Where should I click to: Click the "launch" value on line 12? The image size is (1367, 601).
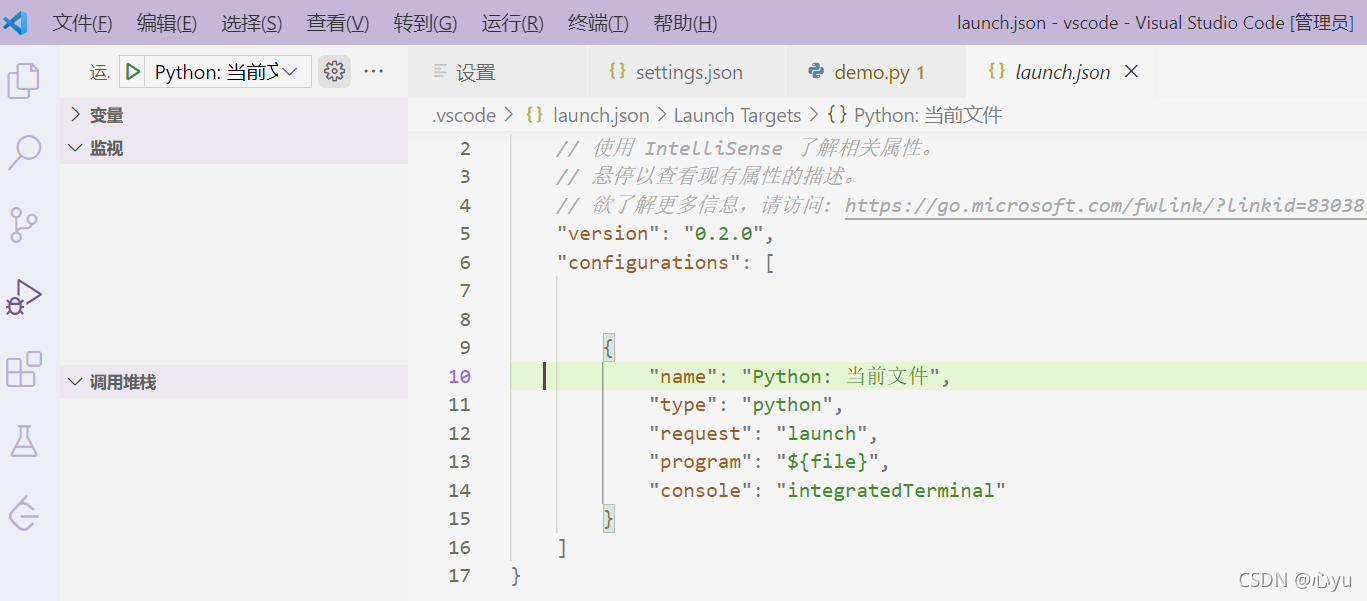pyautogui.click(x=821, y=434)
